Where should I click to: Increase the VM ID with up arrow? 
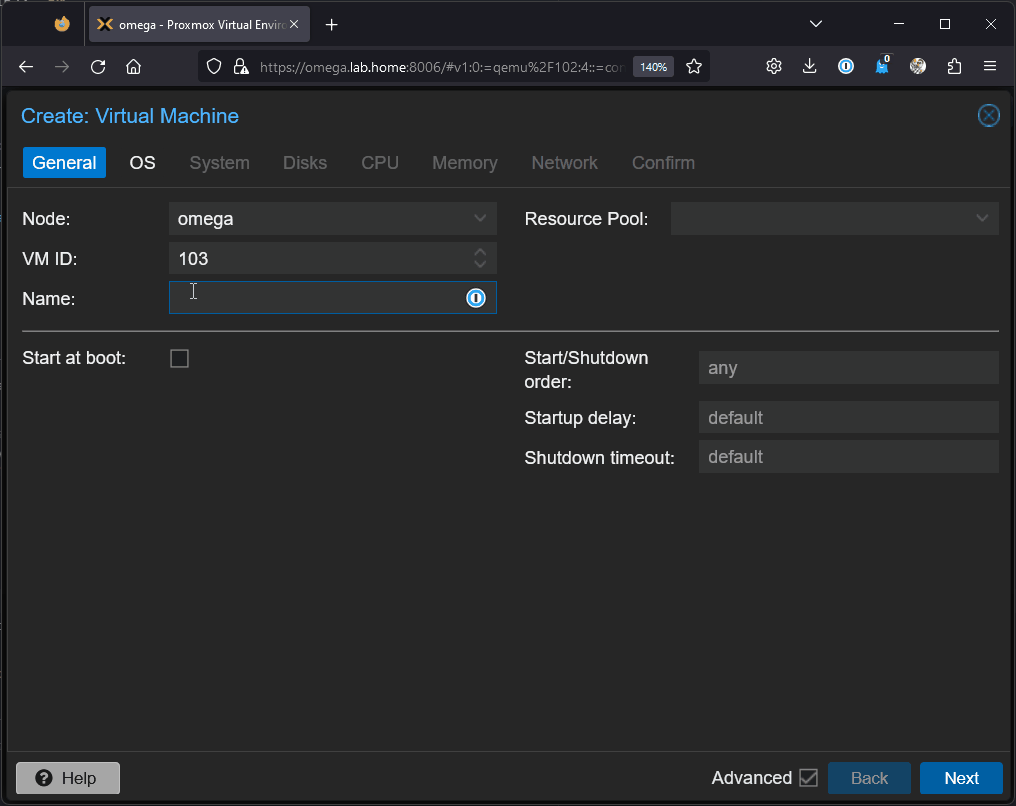(480, 253)
